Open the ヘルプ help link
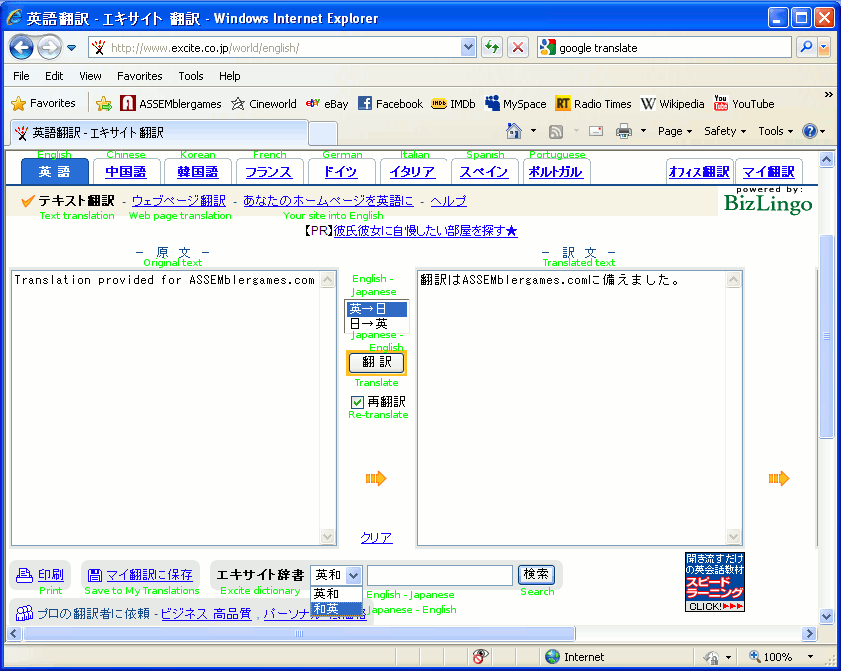The width and height of the screenshot is (841, 671). [448, 201]
